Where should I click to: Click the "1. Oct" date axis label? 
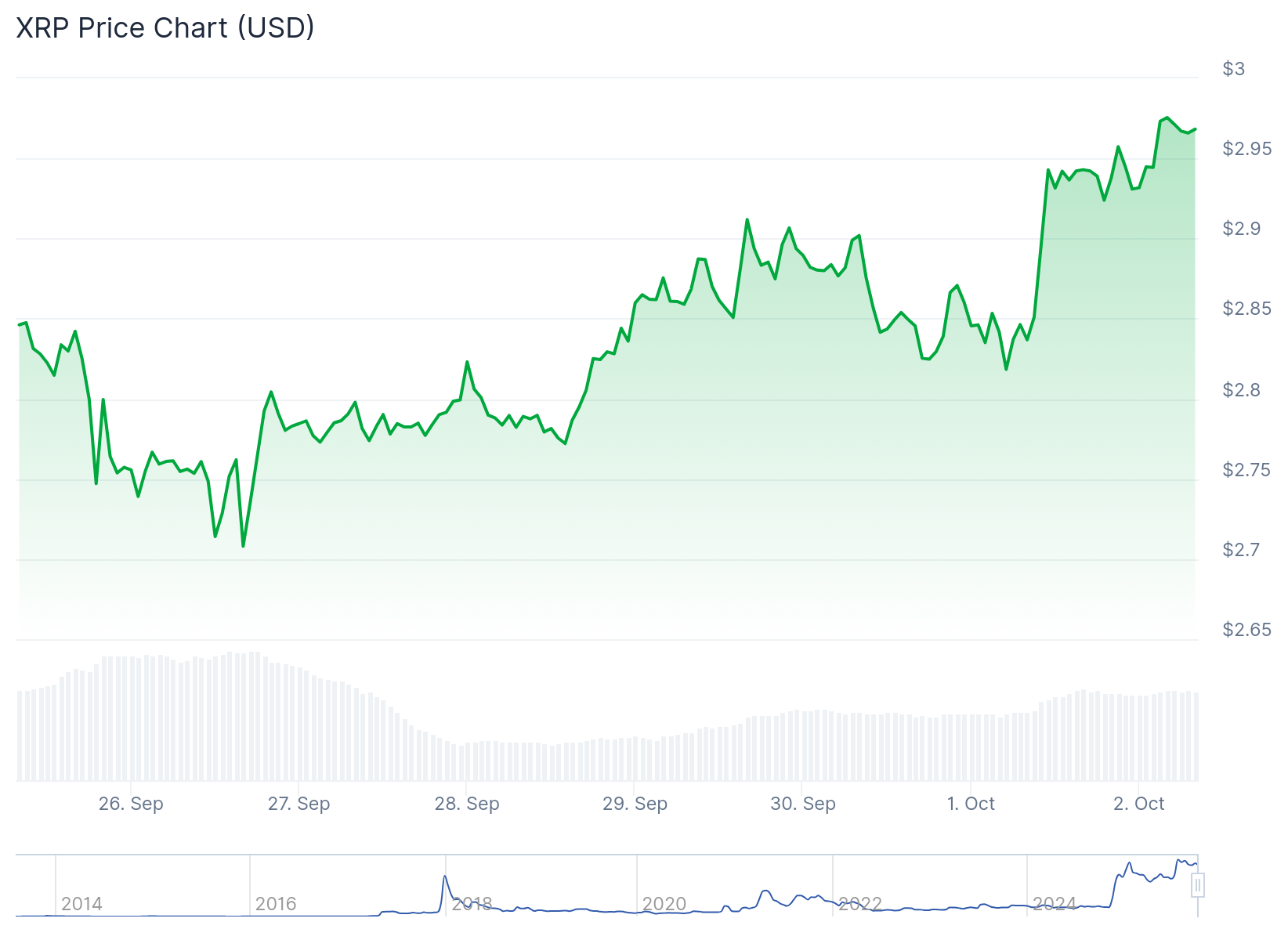point(971,804)
